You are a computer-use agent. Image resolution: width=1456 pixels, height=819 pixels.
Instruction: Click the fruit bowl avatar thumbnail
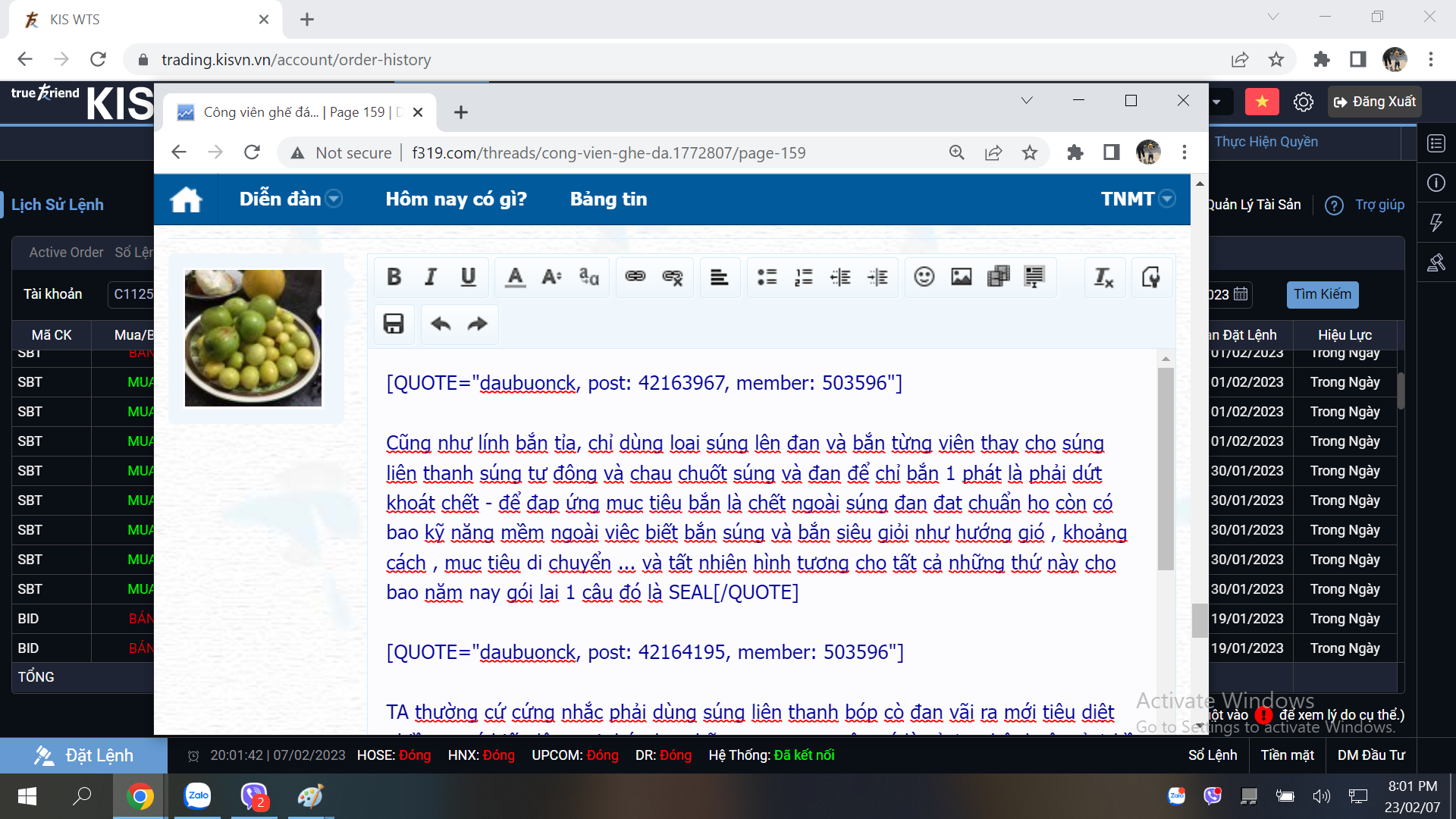(253, 337)
